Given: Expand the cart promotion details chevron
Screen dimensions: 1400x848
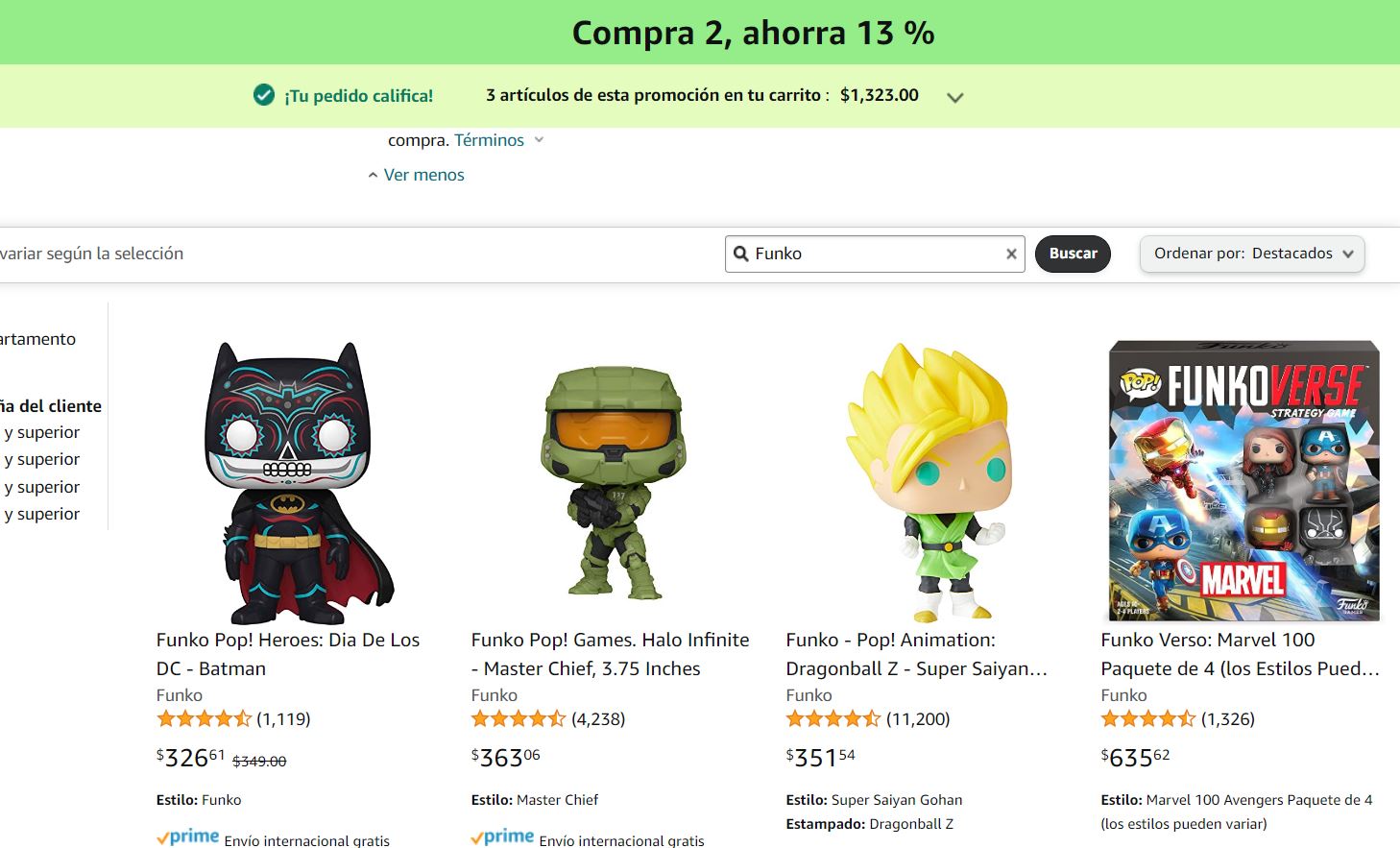Looking at the screenshot, I should tap(954, 97).
